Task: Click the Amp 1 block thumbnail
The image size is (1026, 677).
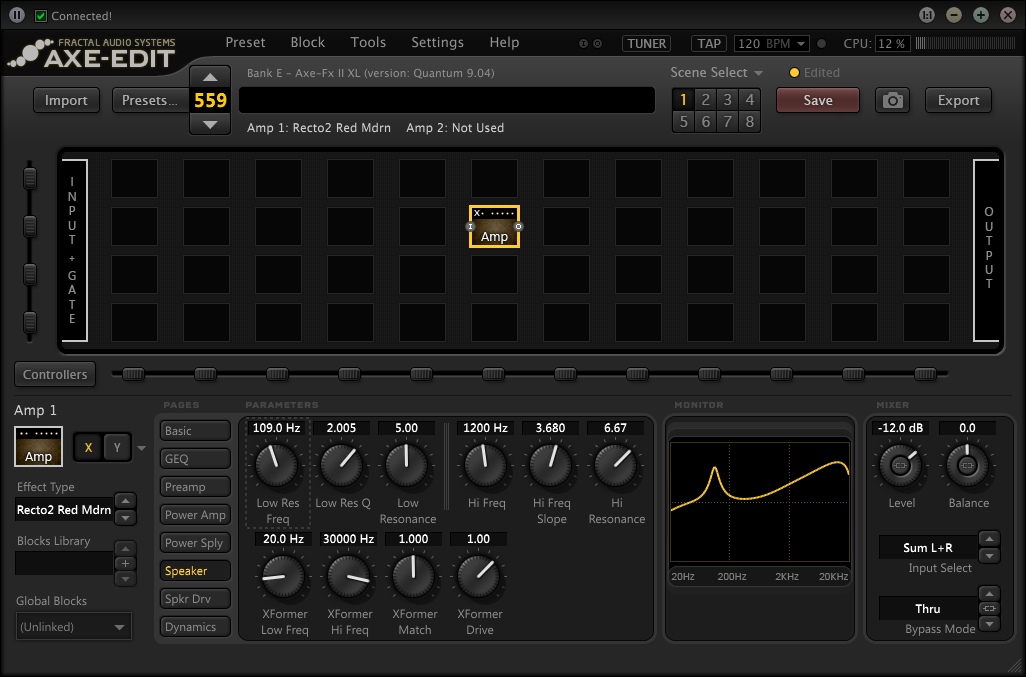Action: click(x=38, y=447)
